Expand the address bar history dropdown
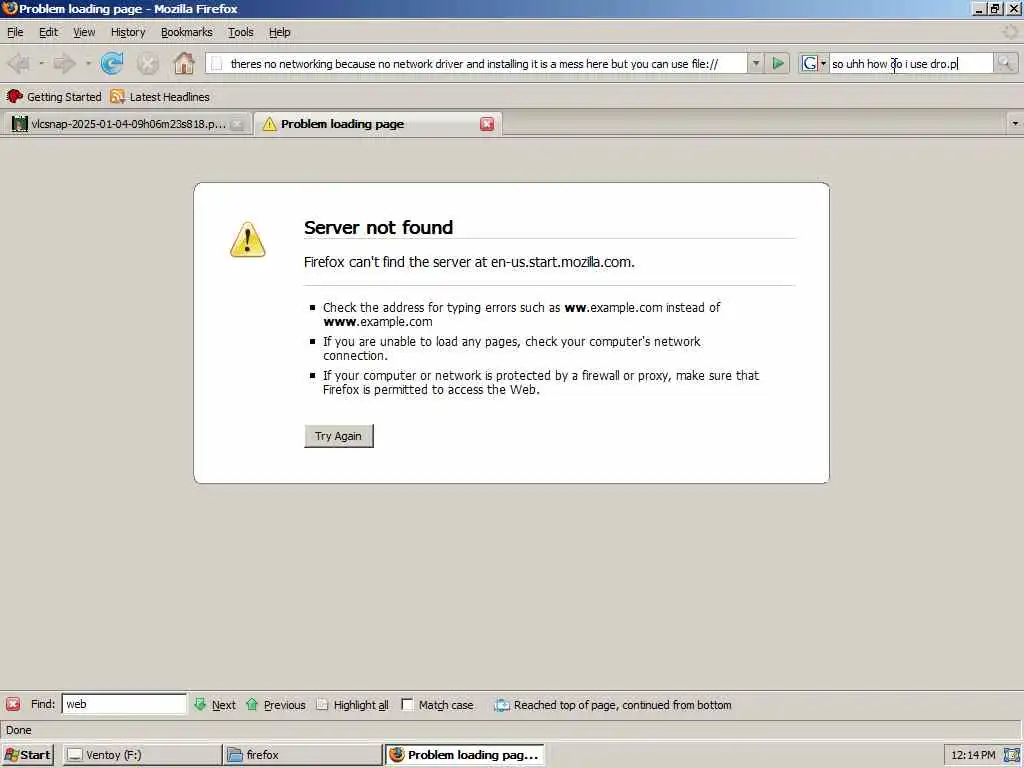This screenshot has height=768, width=1024. 756,63
